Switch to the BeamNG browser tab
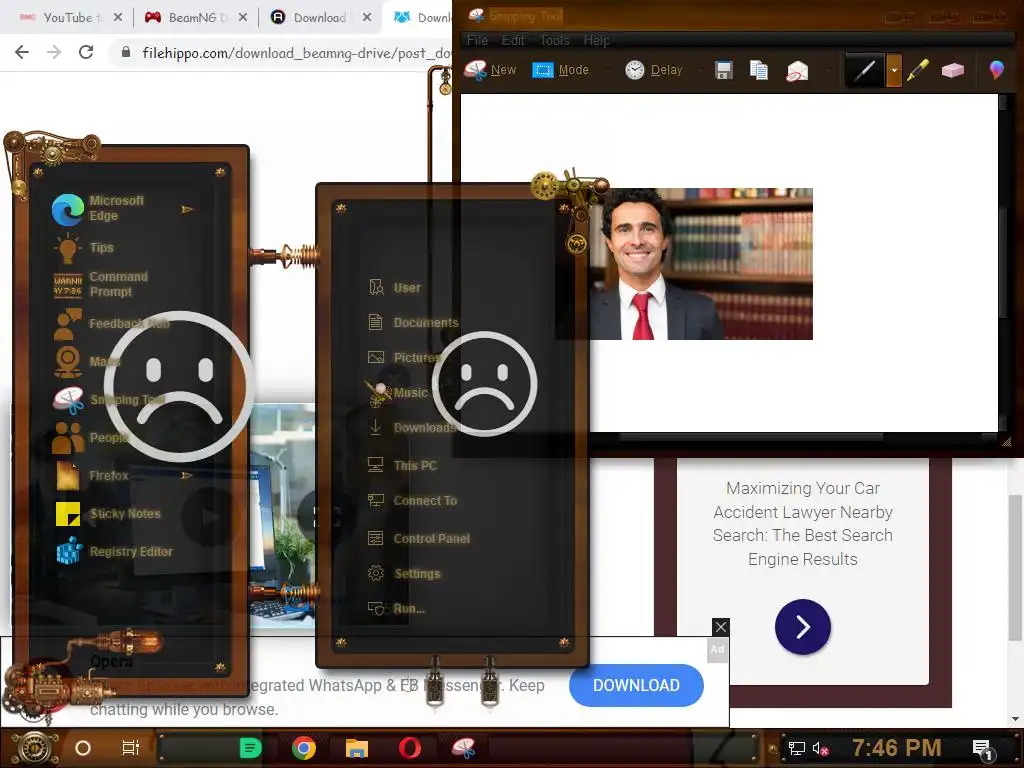 coord(194,18)
